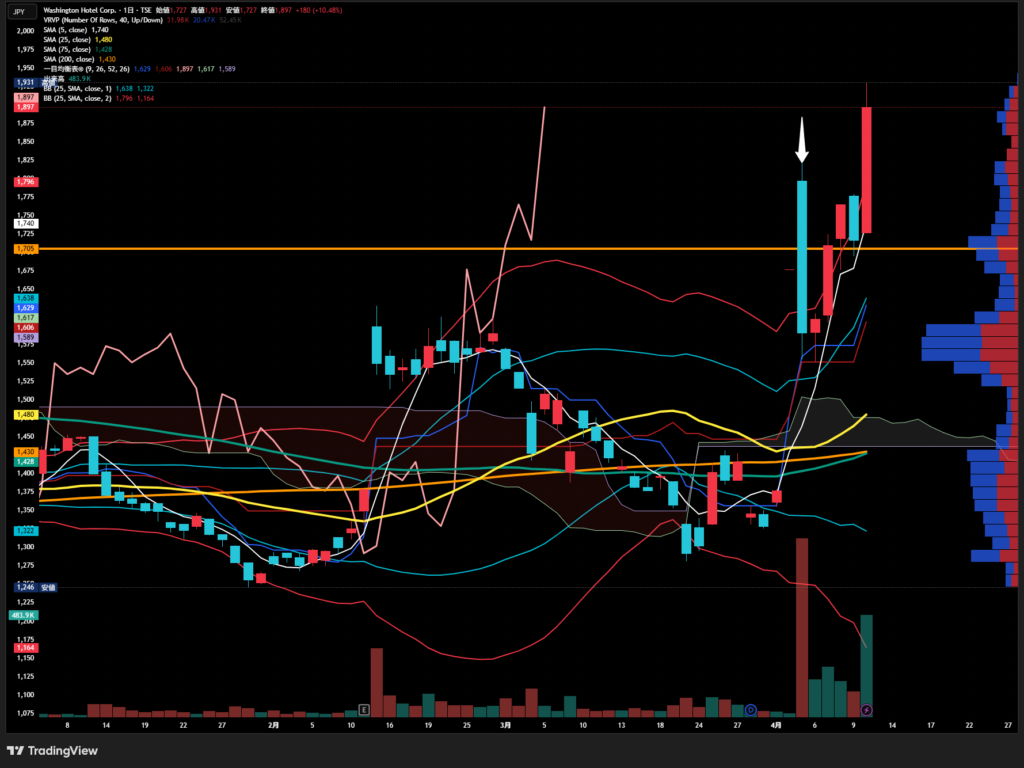Image resolution: width=1024 pixels, height=768 pixels.
Task: Click the yellow 1,480 SMA price tag
Action: [26, 414]
